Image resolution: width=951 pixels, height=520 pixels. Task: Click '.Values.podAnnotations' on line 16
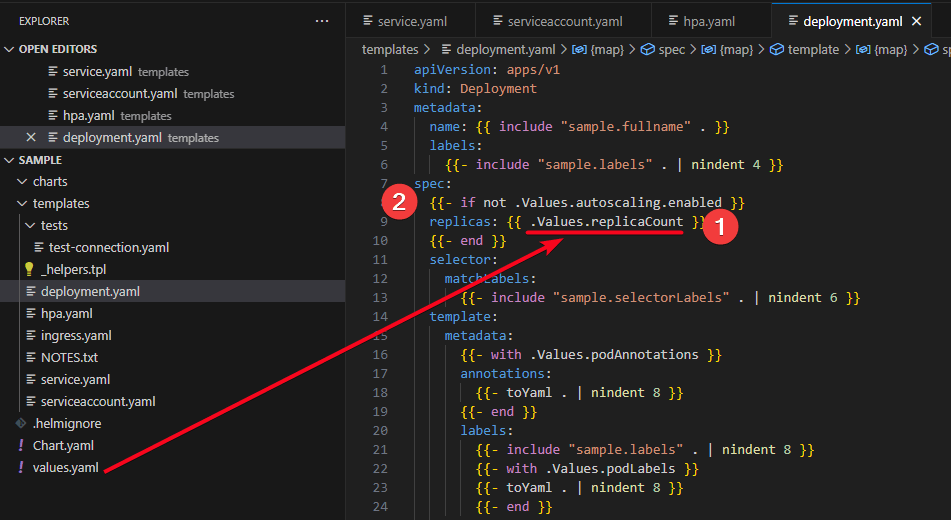pyautogui.click(x=614, y=354)
